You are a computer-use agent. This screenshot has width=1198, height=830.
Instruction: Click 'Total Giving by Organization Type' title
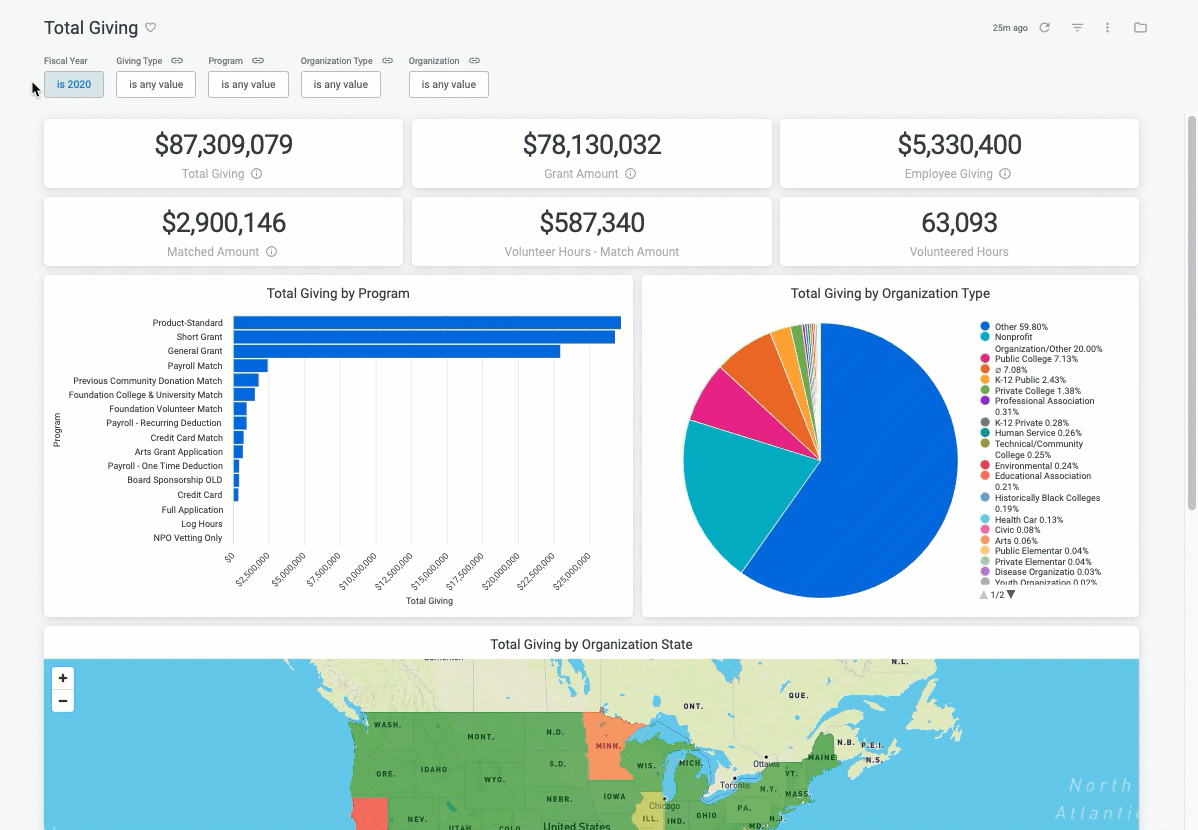pos(890,293)
